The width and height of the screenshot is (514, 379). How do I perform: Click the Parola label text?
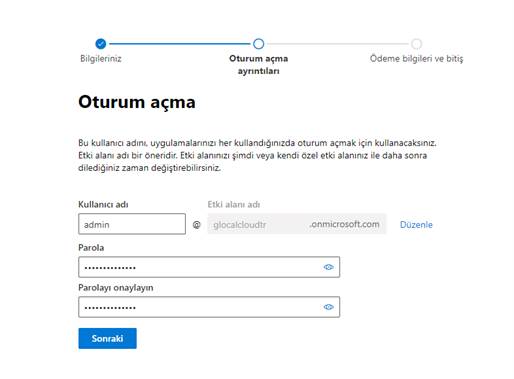pos(91,248)
